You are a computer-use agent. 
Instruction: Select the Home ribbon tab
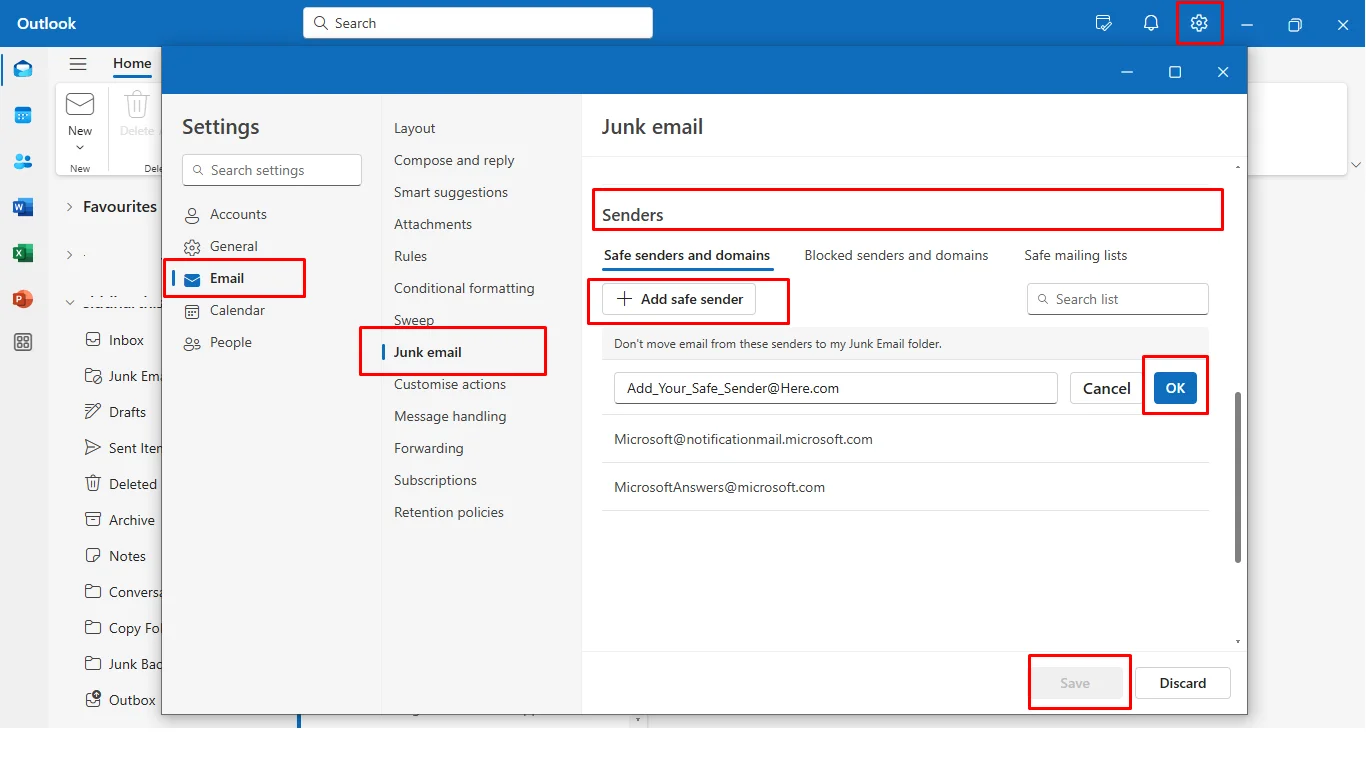(x=132, y=63)
